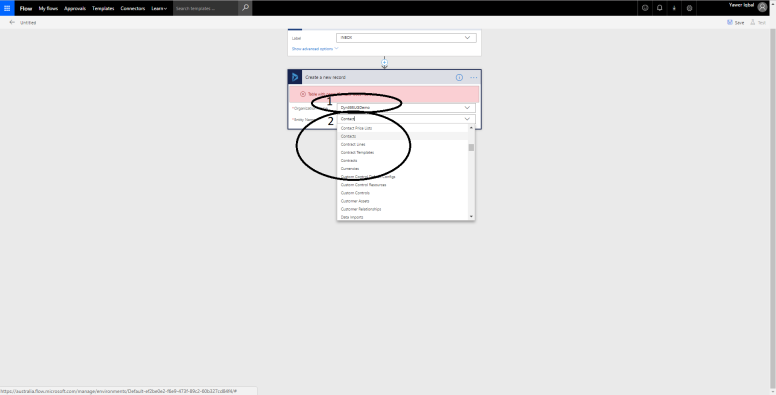Open the feedback smiley icon
This screenshot has width=776, height=395.
(x=645, y=8)
